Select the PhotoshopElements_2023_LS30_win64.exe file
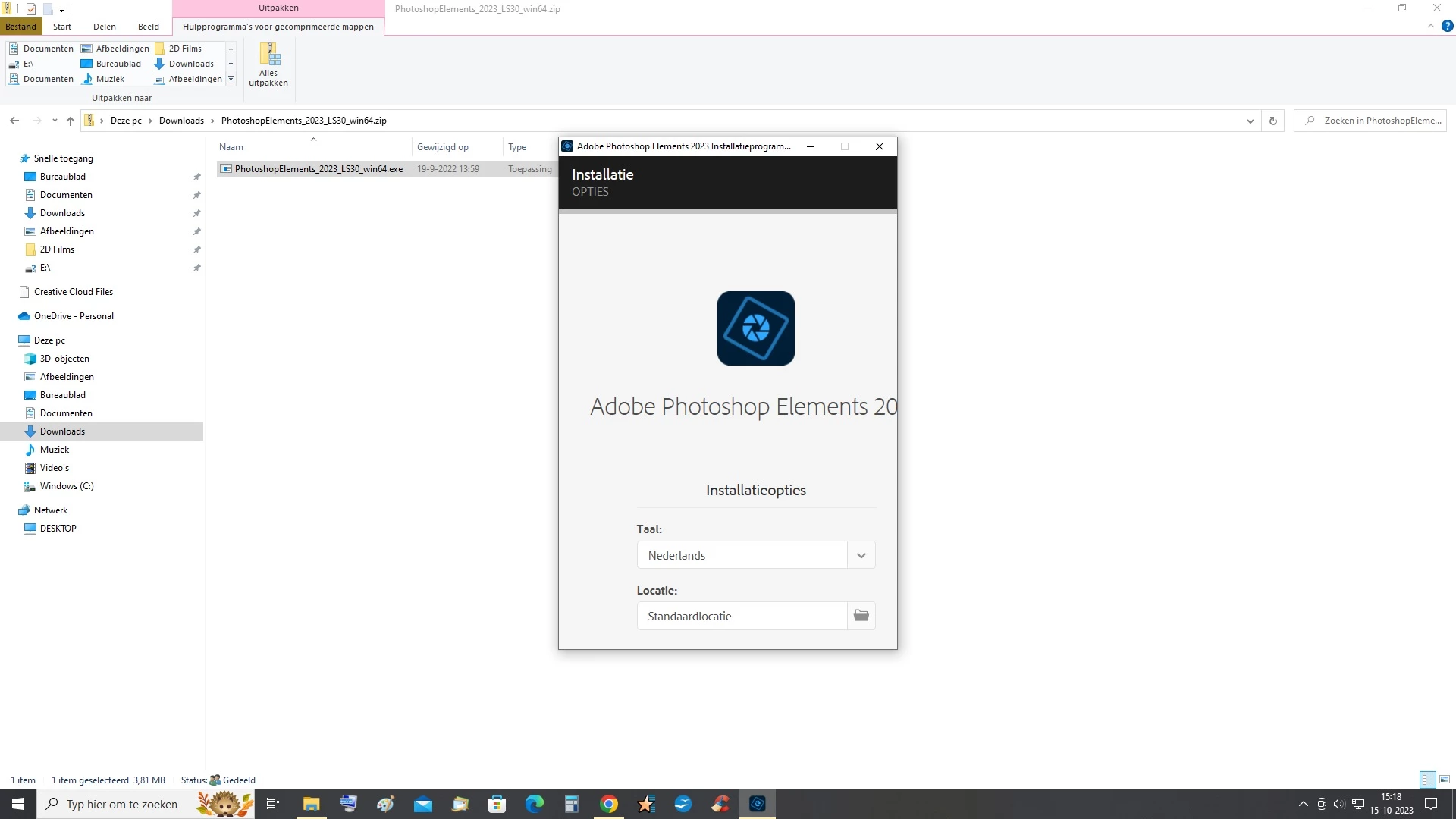1456x819 pixels. coord(318,169)
